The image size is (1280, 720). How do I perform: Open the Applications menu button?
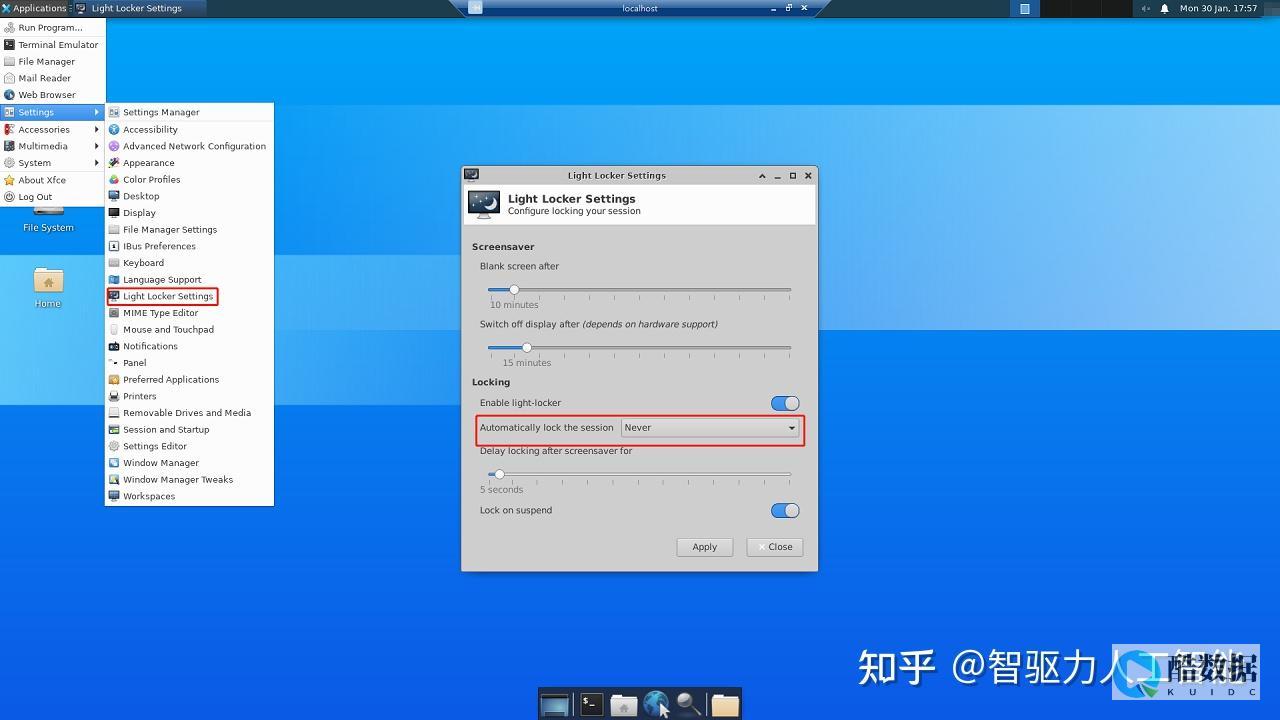coord(34,8)
